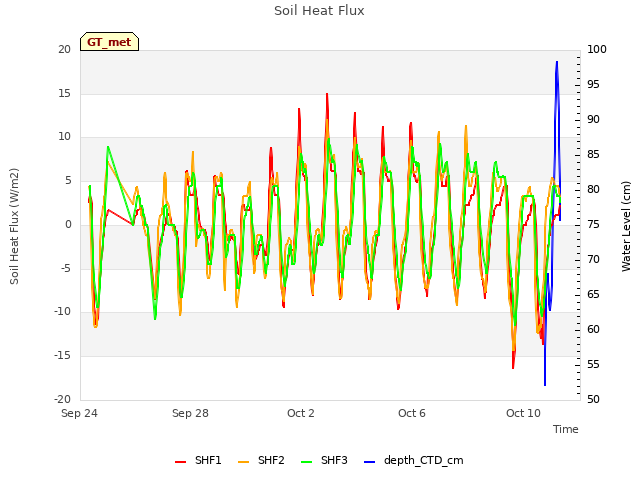640x480 pixels.
Task: Click the 20 tick on left axis
Action: [64, 49]
